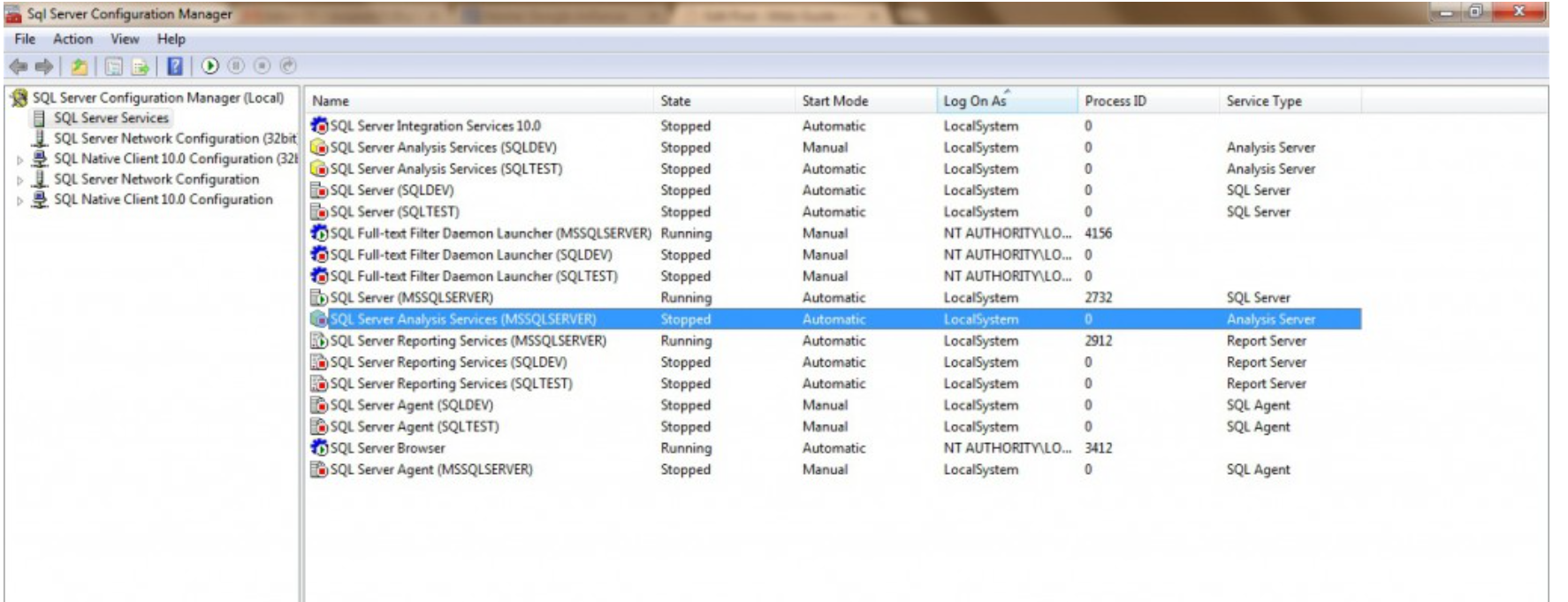
Task: Expand the last SQL Native Client 10.0 Configuration node
Action: click(x=19, y=201)
